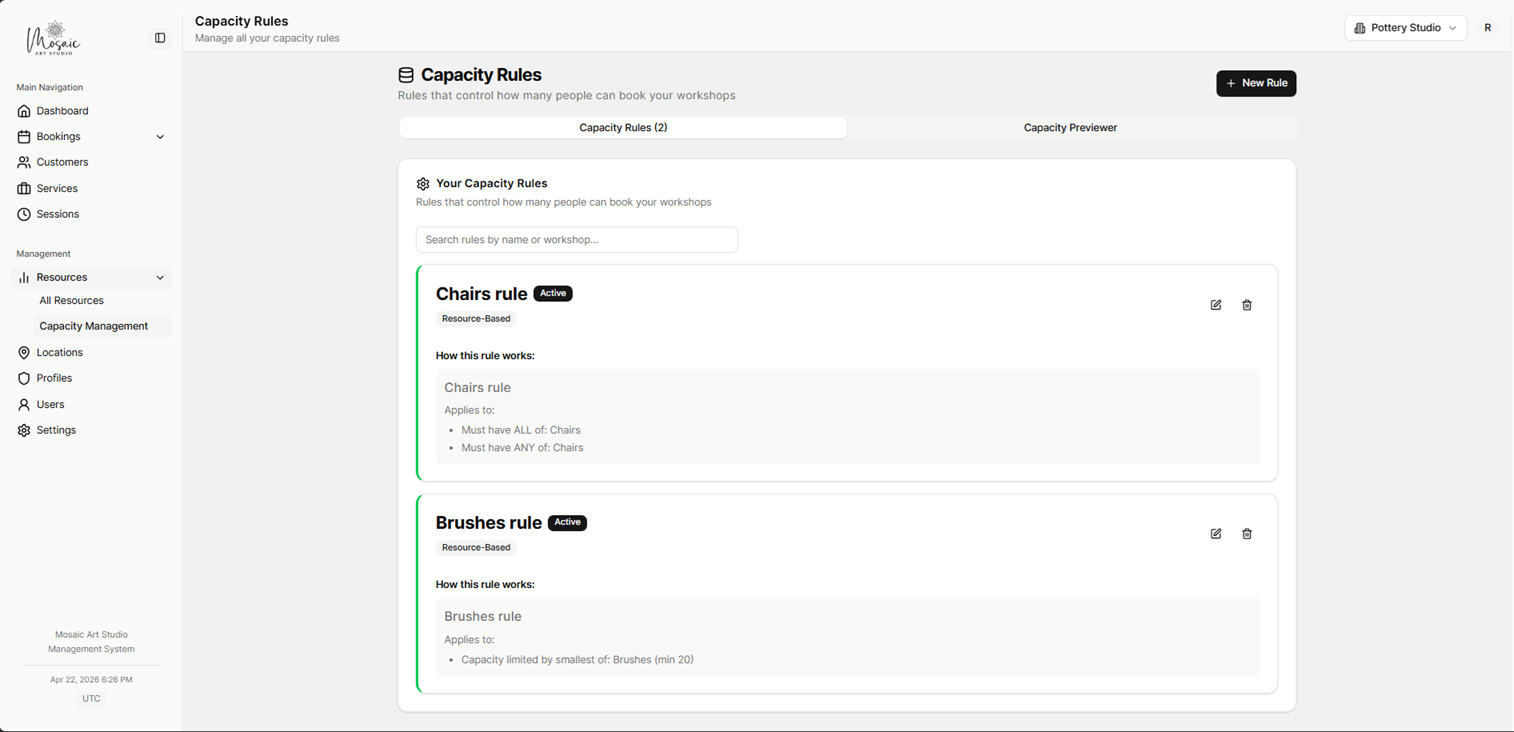Viewport: 1514px width, 732px height.
Task: Expand the Bookings section chevron
Action: tap(160, 136)
